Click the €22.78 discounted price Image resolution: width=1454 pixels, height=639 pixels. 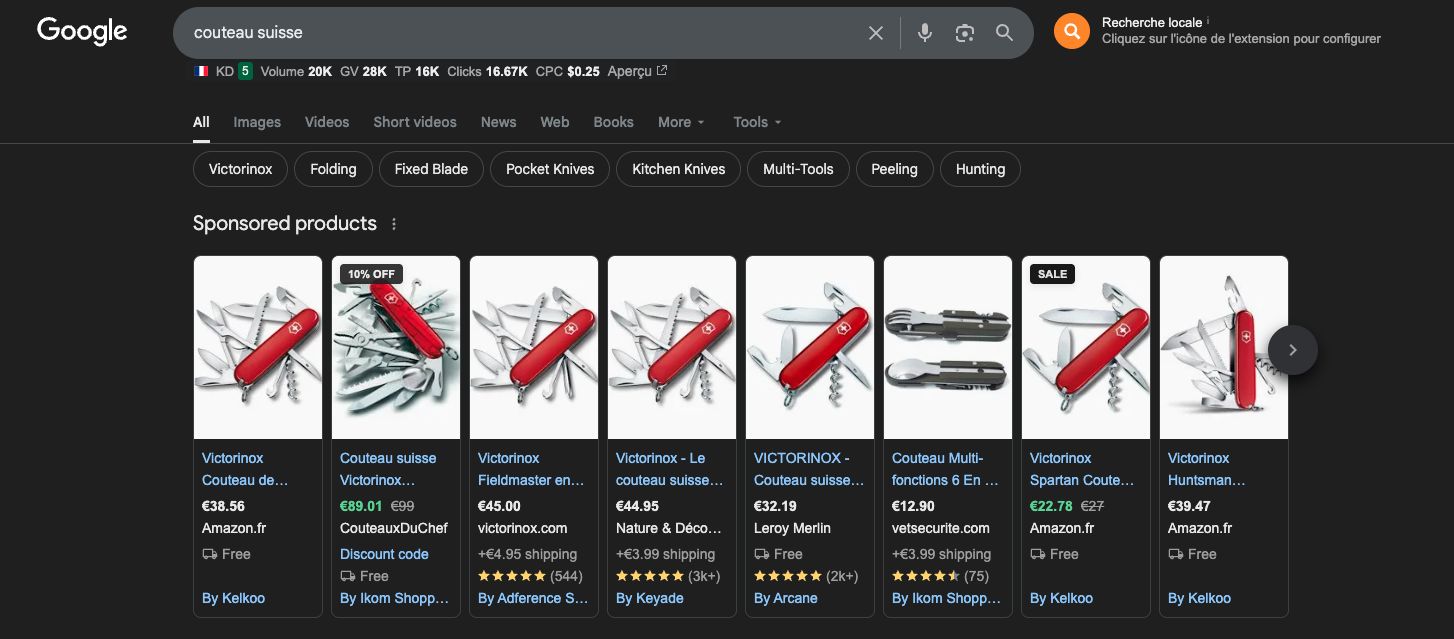pos(1051,506)
